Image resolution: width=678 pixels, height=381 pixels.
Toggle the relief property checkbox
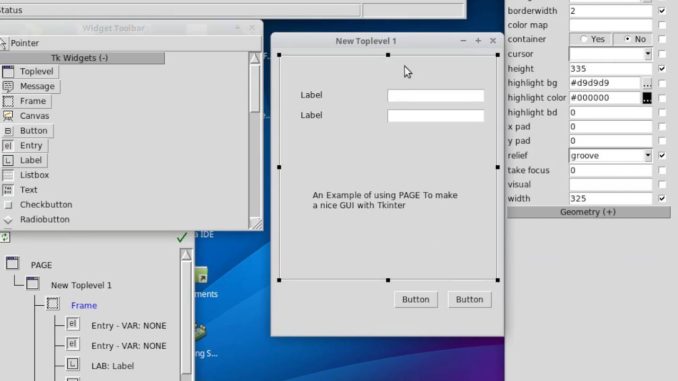pos(662,155)
